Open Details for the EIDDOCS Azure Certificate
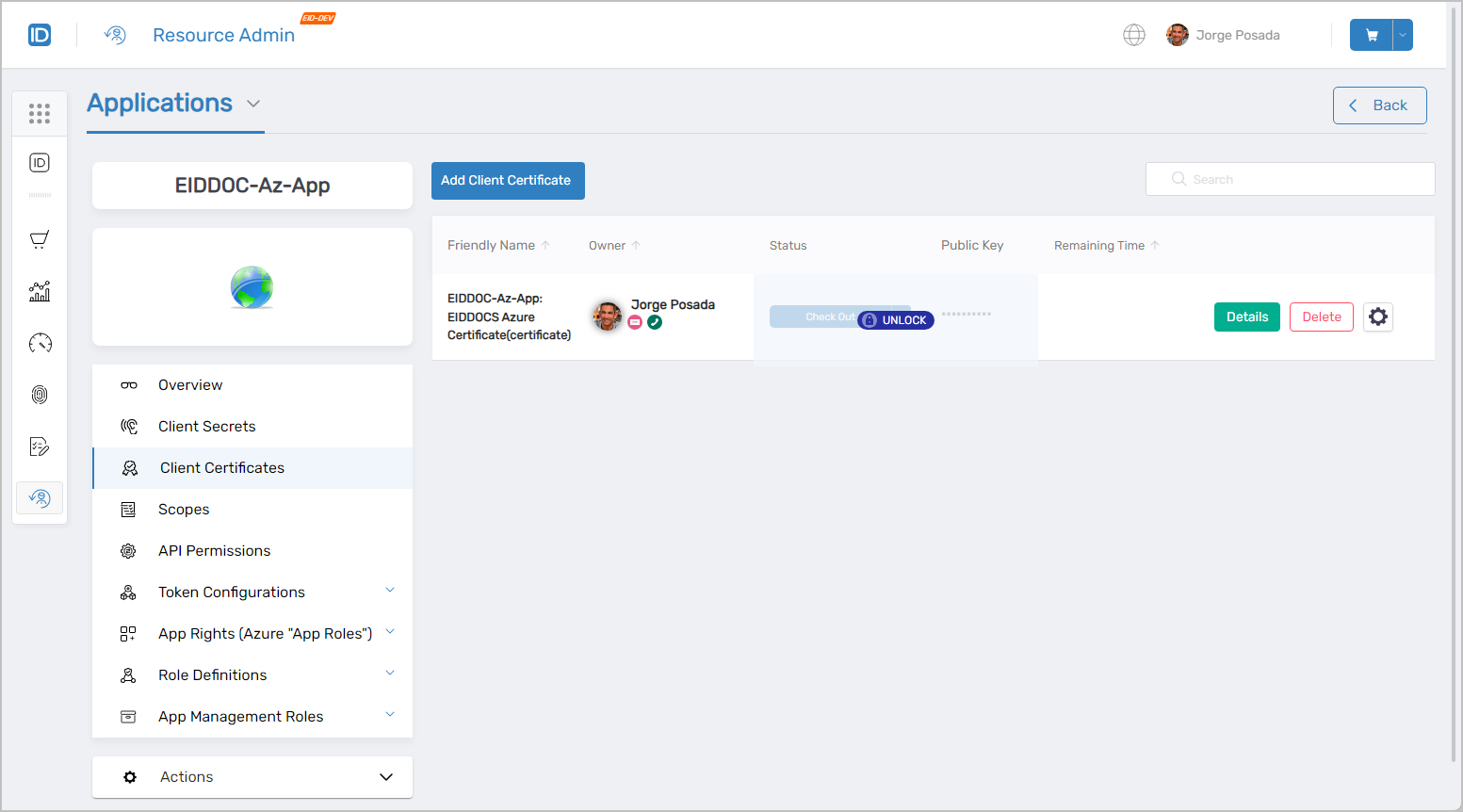1463x812 pixels. 1246,317
